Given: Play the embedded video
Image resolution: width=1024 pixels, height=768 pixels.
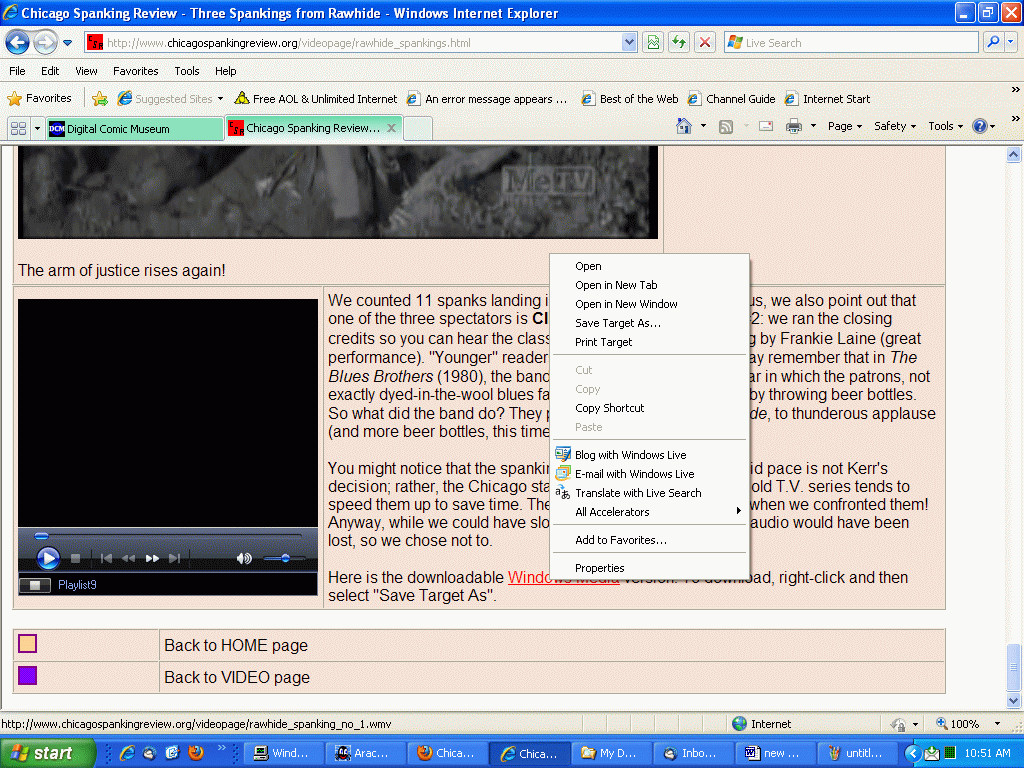Looking at the screenshot, I should point(48,558).
